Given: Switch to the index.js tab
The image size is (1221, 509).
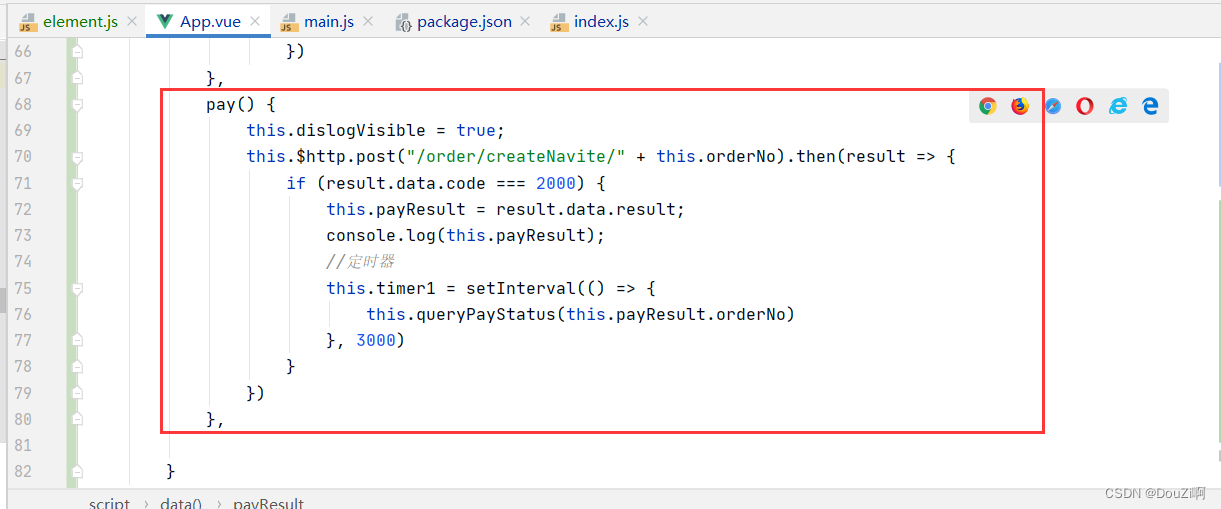Looking at the screenshot, I should [x=601, y=21].
